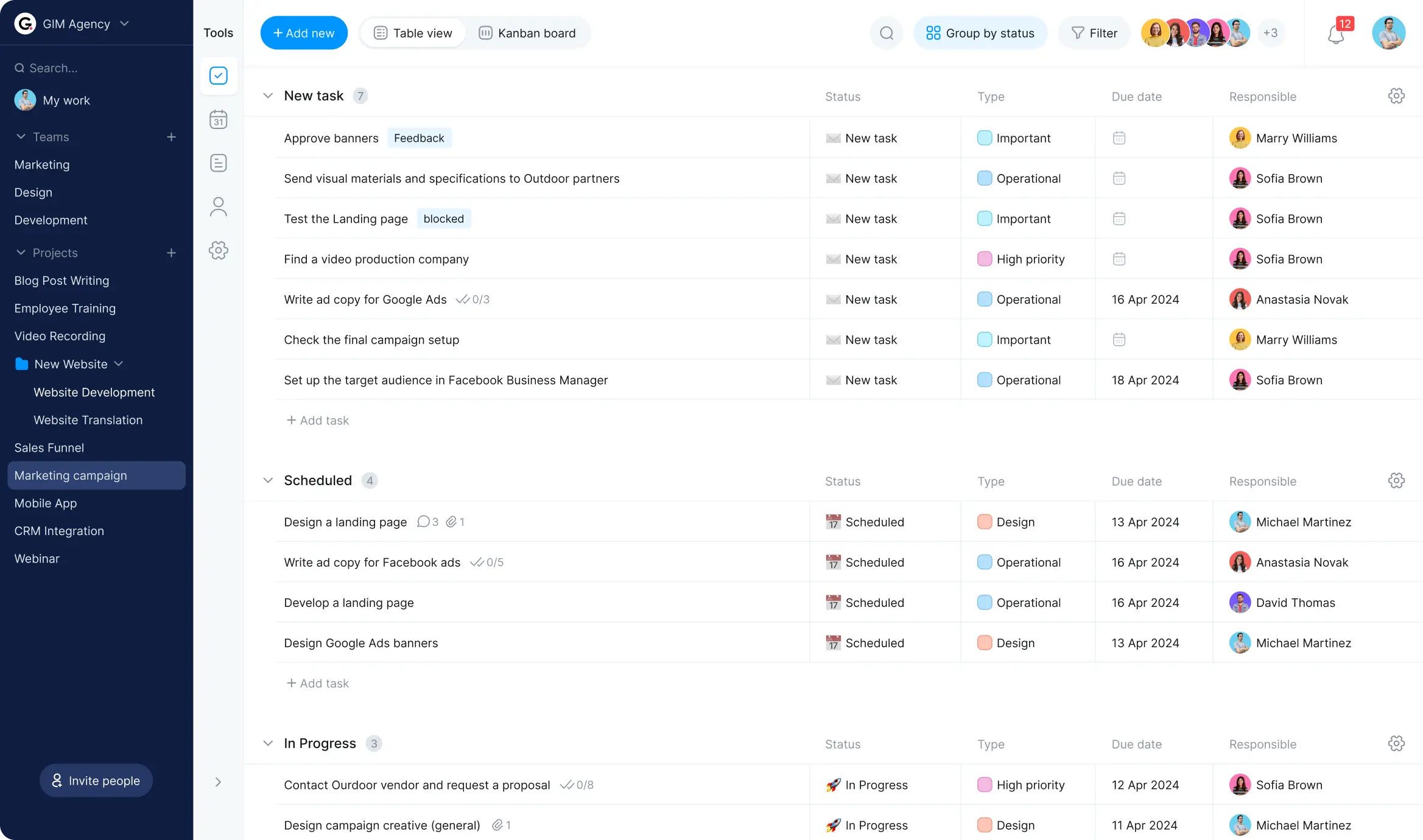Switch to Kanban board view
The width and height of the screenshot is (1423, 840).
(527, 33)
